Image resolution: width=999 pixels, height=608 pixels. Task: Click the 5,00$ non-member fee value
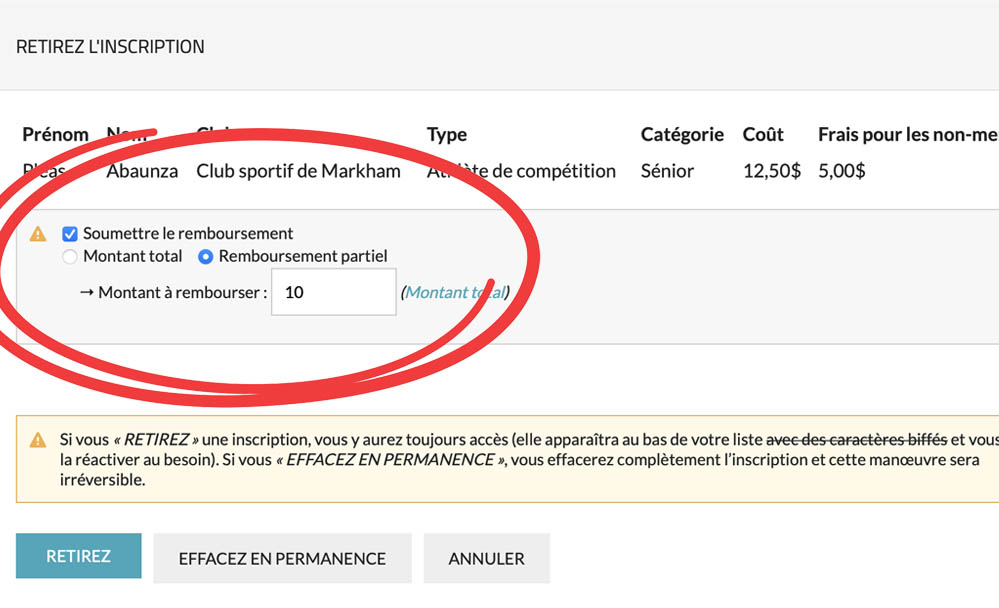[841, 171]
